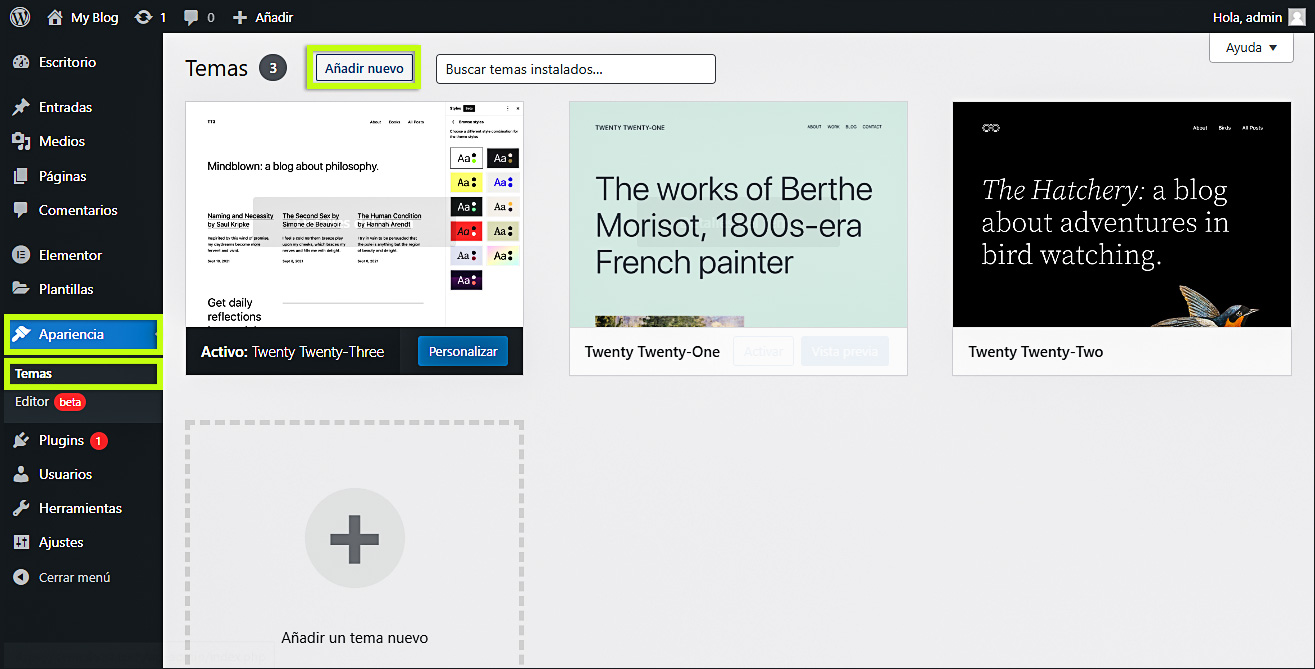Select the Temas submenu item

coord(34,374)
